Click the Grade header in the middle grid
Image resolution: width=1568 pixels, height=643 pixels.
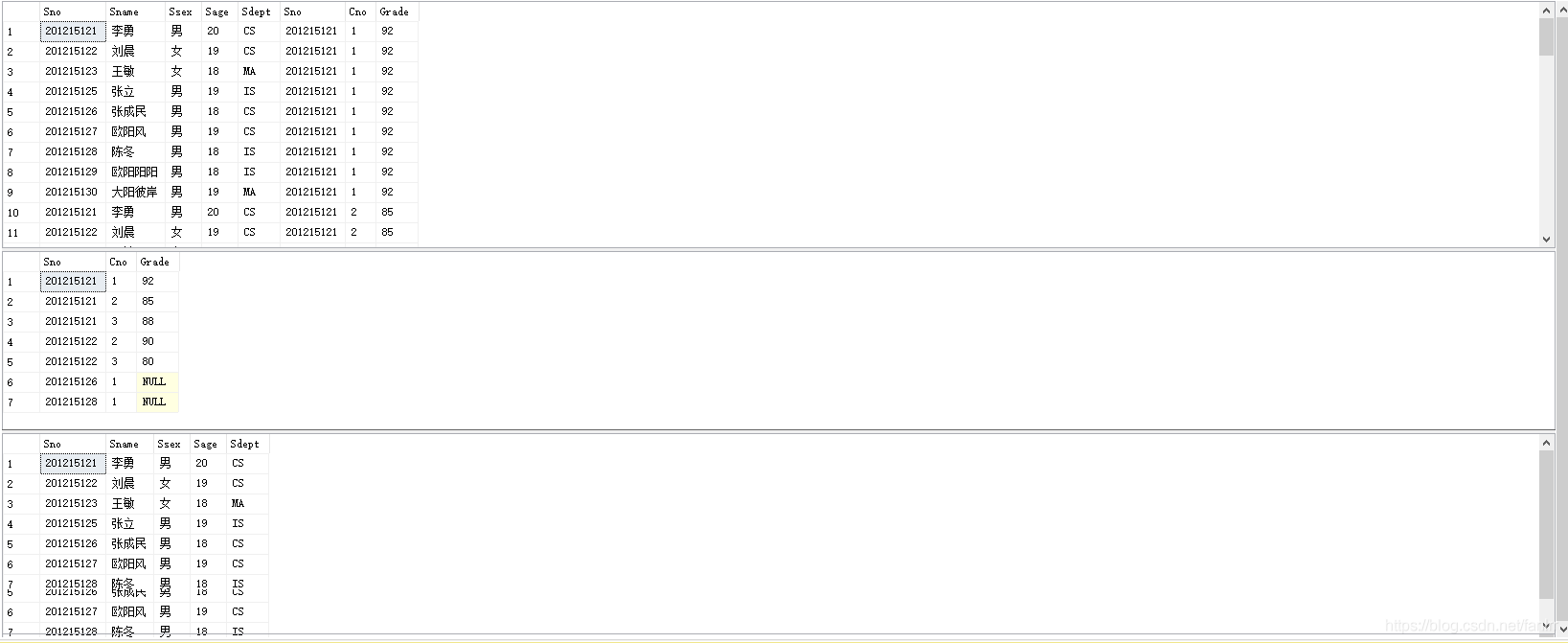click(x=156, y=262)
